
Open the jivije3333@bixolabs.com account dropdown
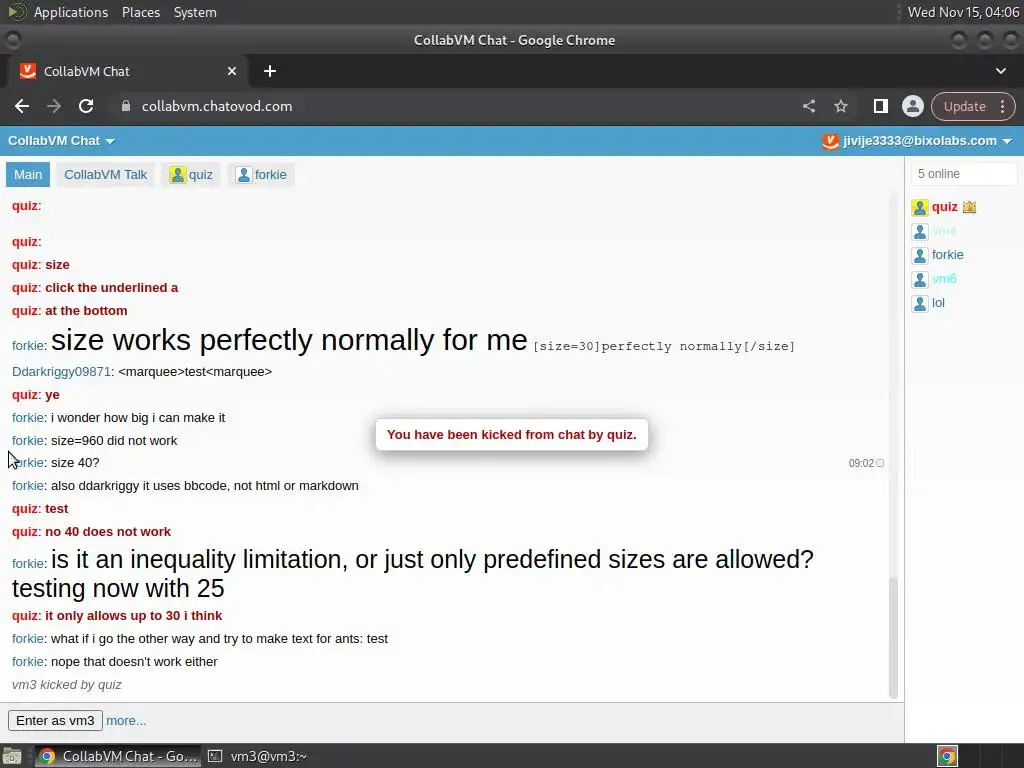pyautogui.click(x=927, y=141)
